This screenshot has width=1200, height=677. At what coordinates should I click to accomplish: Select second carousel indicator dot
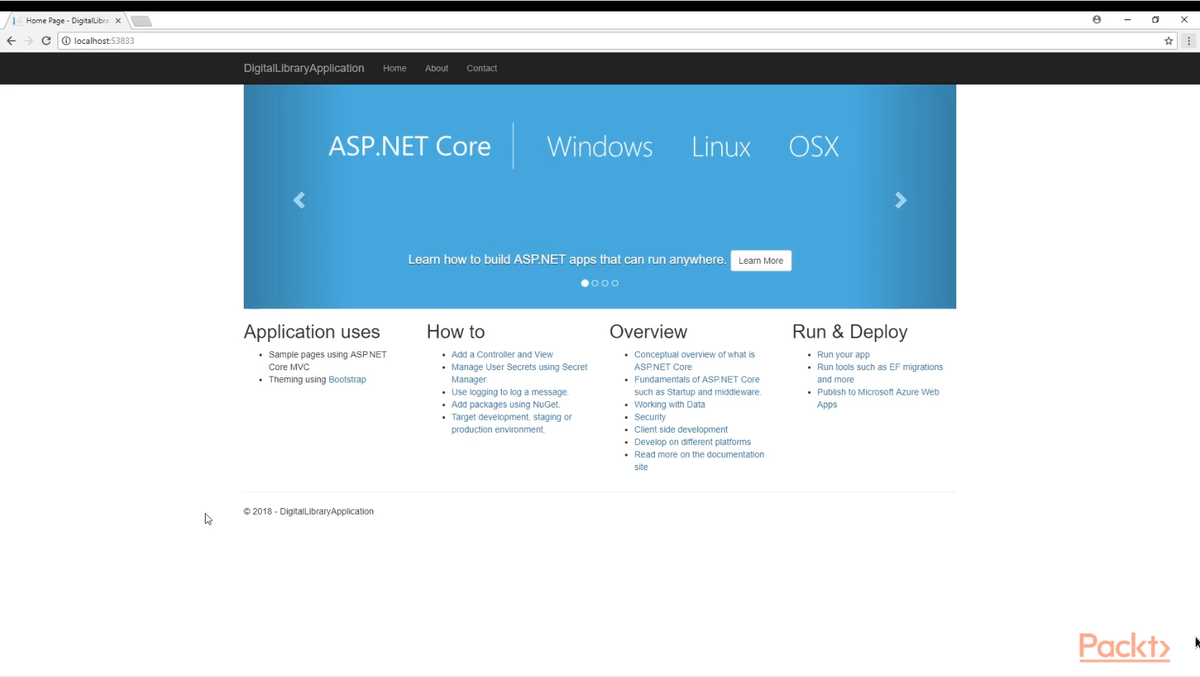(x=595, y=283)
